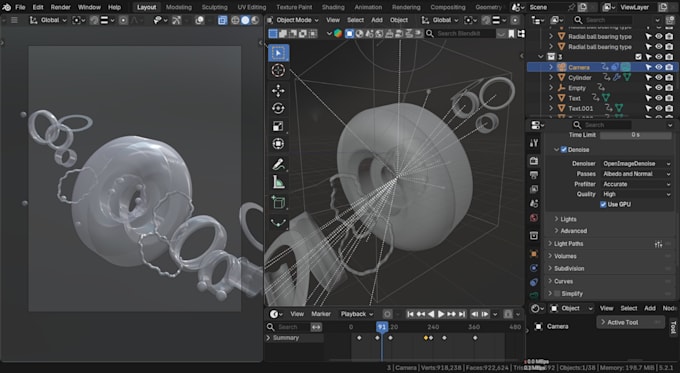The image size is (680, 373).
Task: Open Render properties tab icon
Action: pyautogui.click(x=534, y=161)
